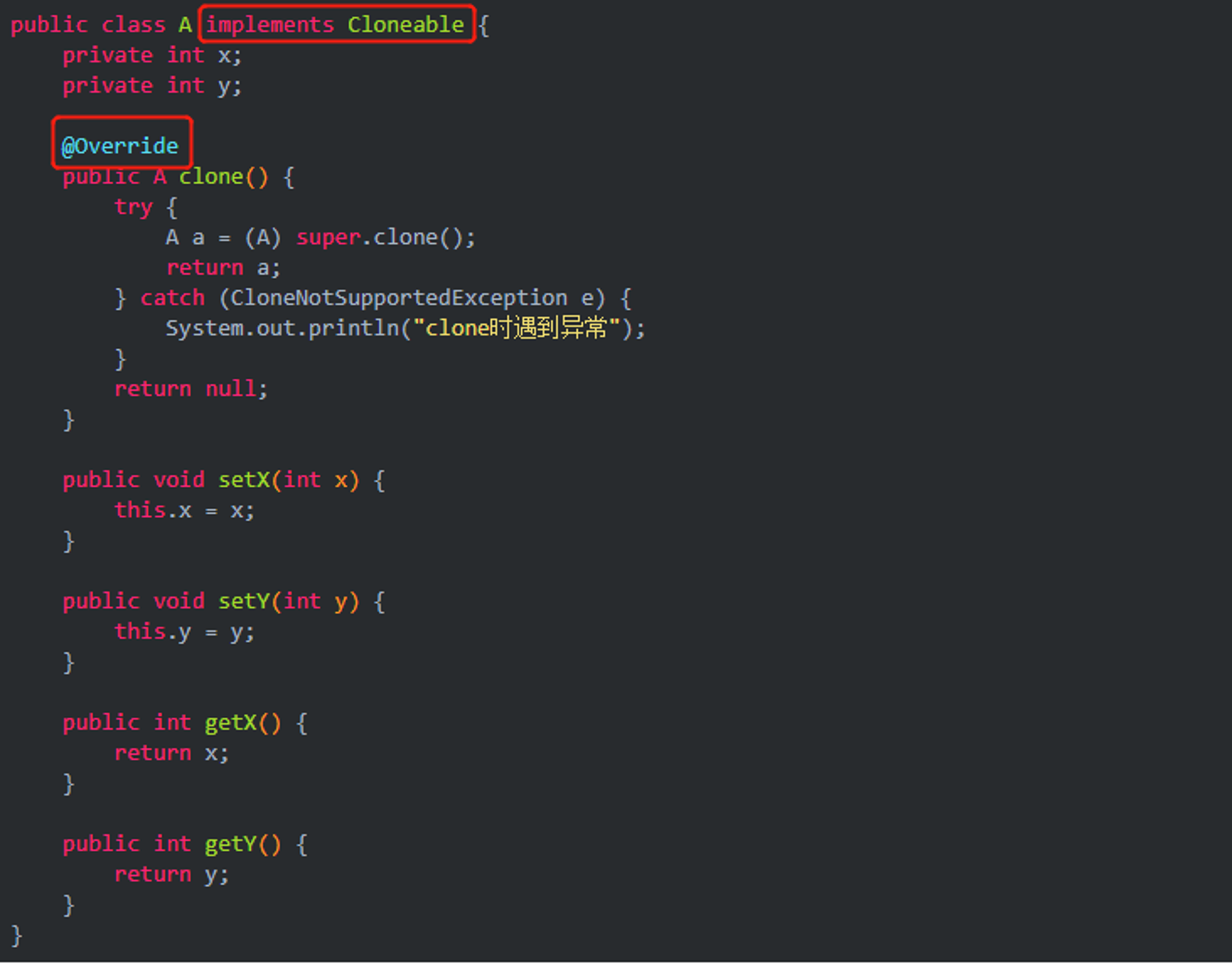Click 'private int y;' field declaration

(152, 86)
